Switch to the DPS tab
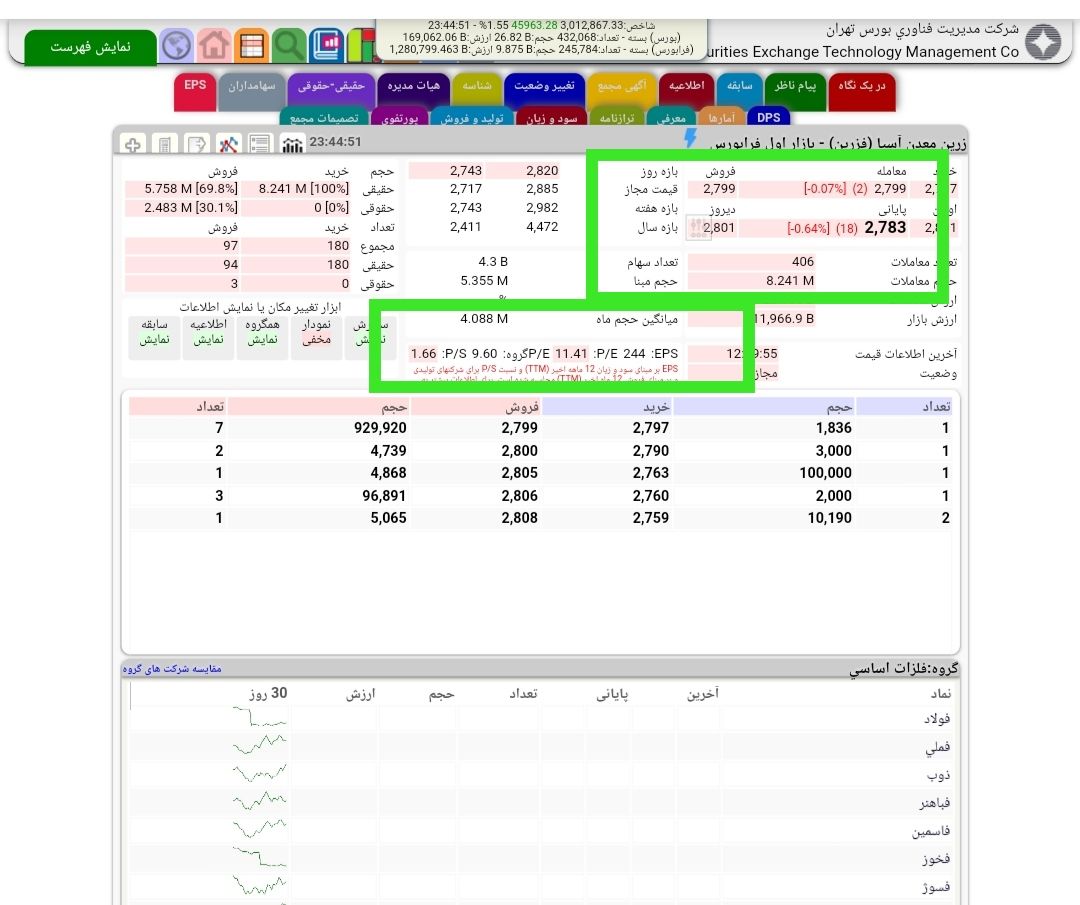The height and width of the screenshot is (905, 1080). (769, 118)
